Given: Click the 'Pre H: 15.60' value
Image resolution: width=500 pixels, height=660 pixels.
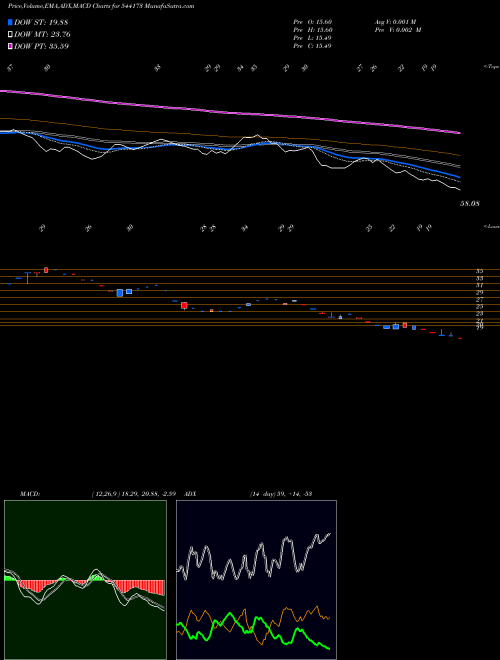Looking at the screenshot, I should coord(313,30).
